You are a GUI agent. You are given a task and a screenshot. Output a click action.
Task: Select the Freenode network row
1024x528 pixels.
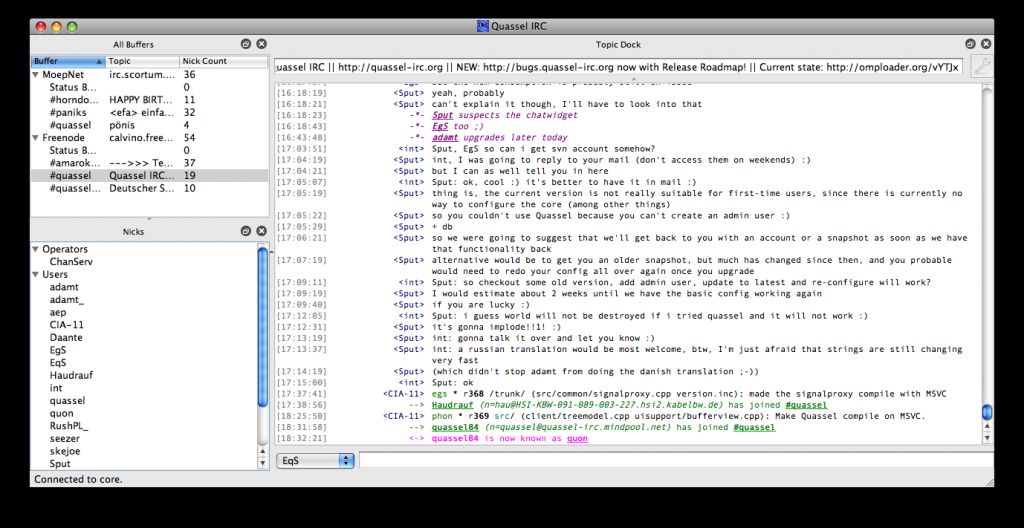(150, 138)
